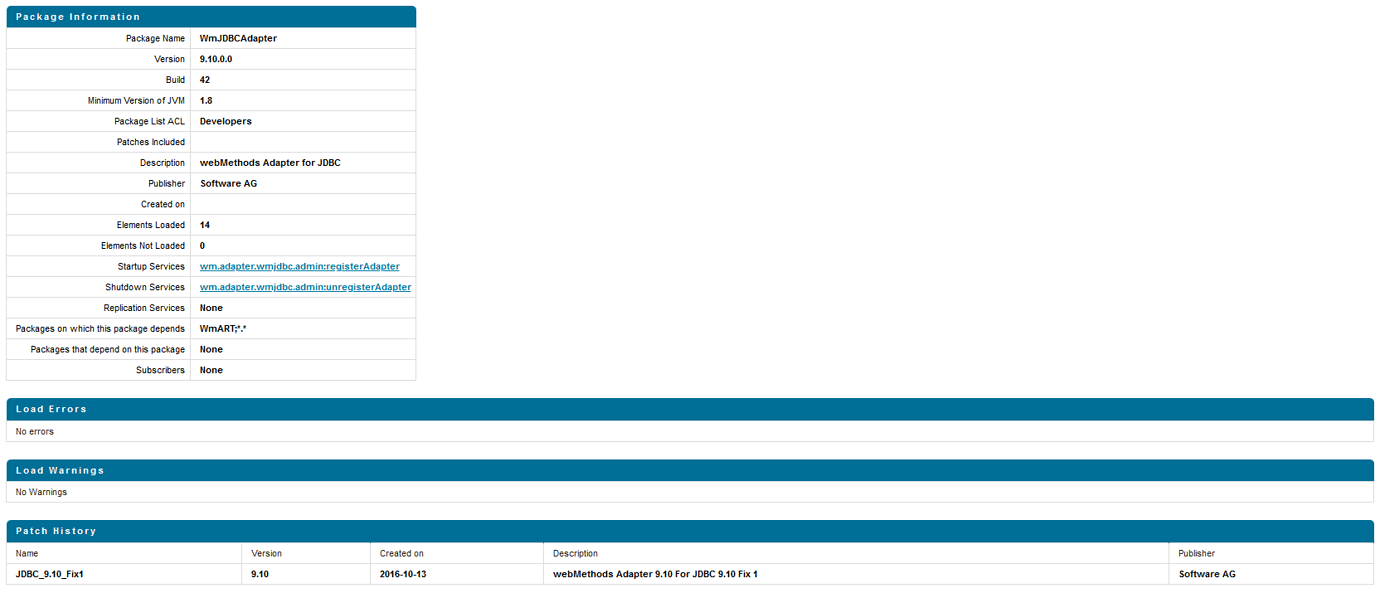Open the wm.adapter.wmjdbc.admin:unregisterAdapter shutdown service link

tap(305, 287)
